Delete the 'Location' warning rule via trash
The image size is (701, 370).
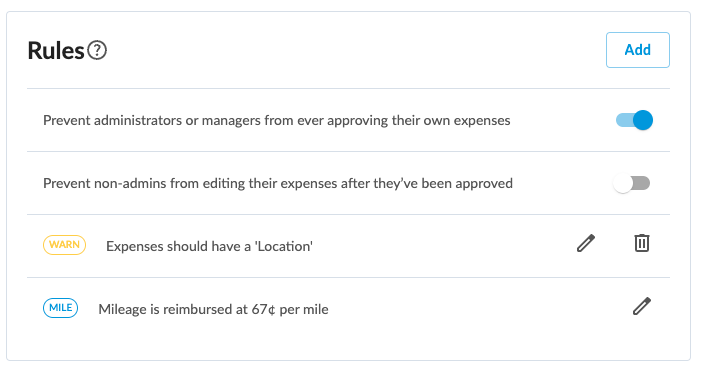[642, 243]
